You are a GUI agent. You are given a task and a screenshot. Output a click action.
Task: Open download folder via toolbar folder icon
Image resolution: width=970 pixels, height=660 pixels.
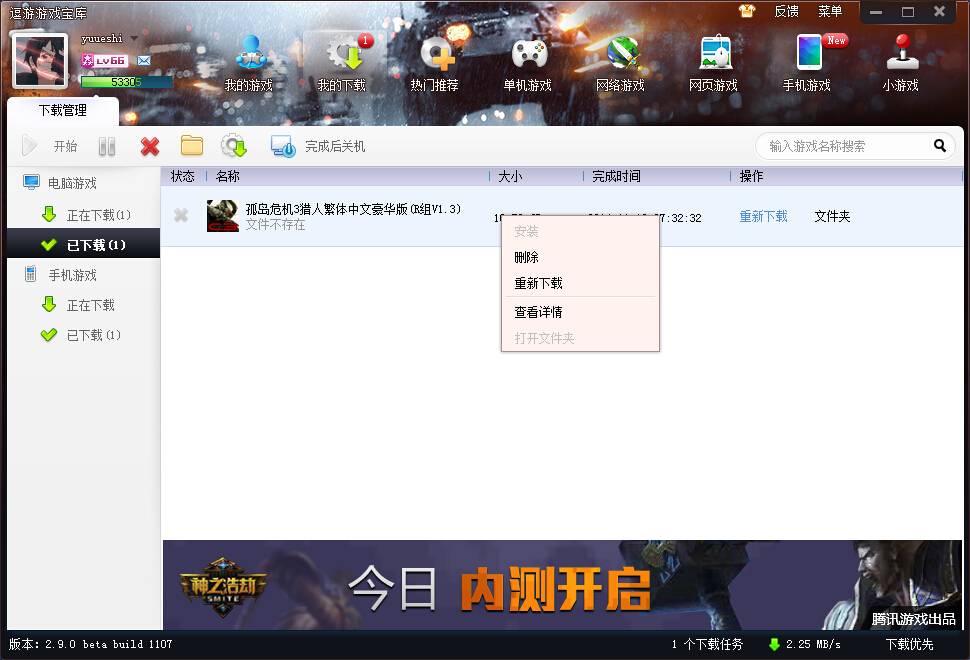[192, 146]
